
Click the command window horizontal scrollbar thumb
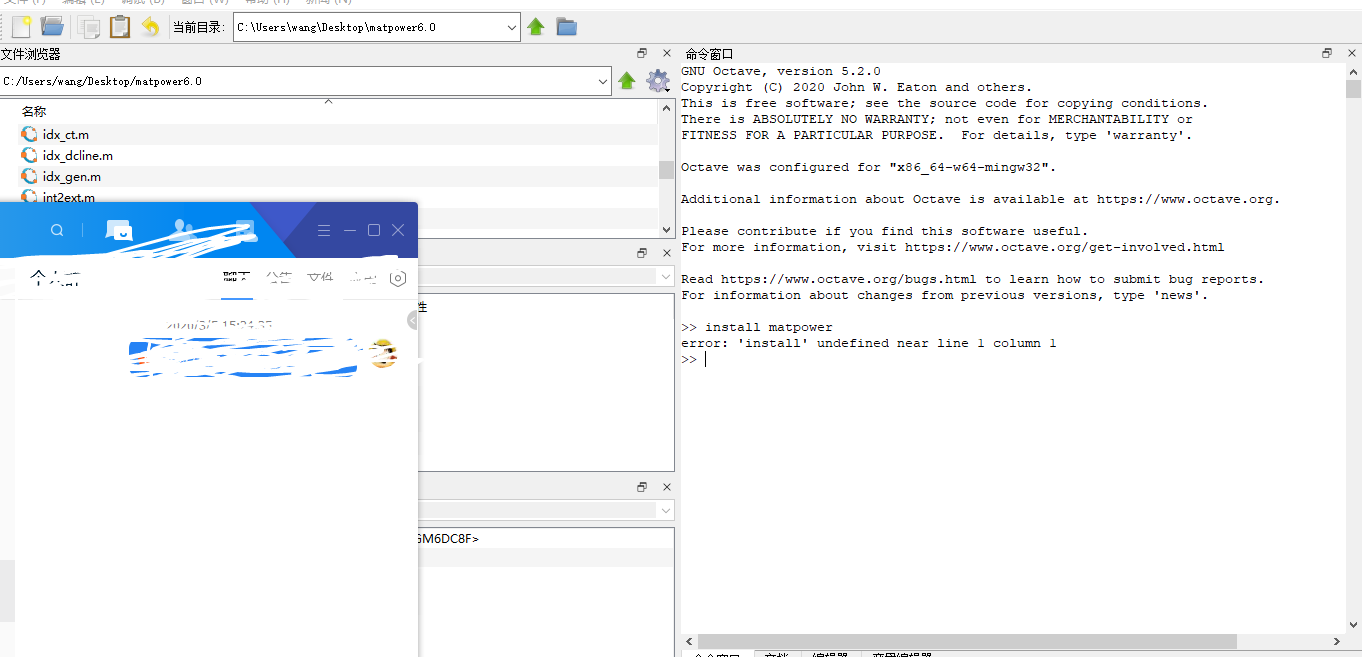[967, 641]
